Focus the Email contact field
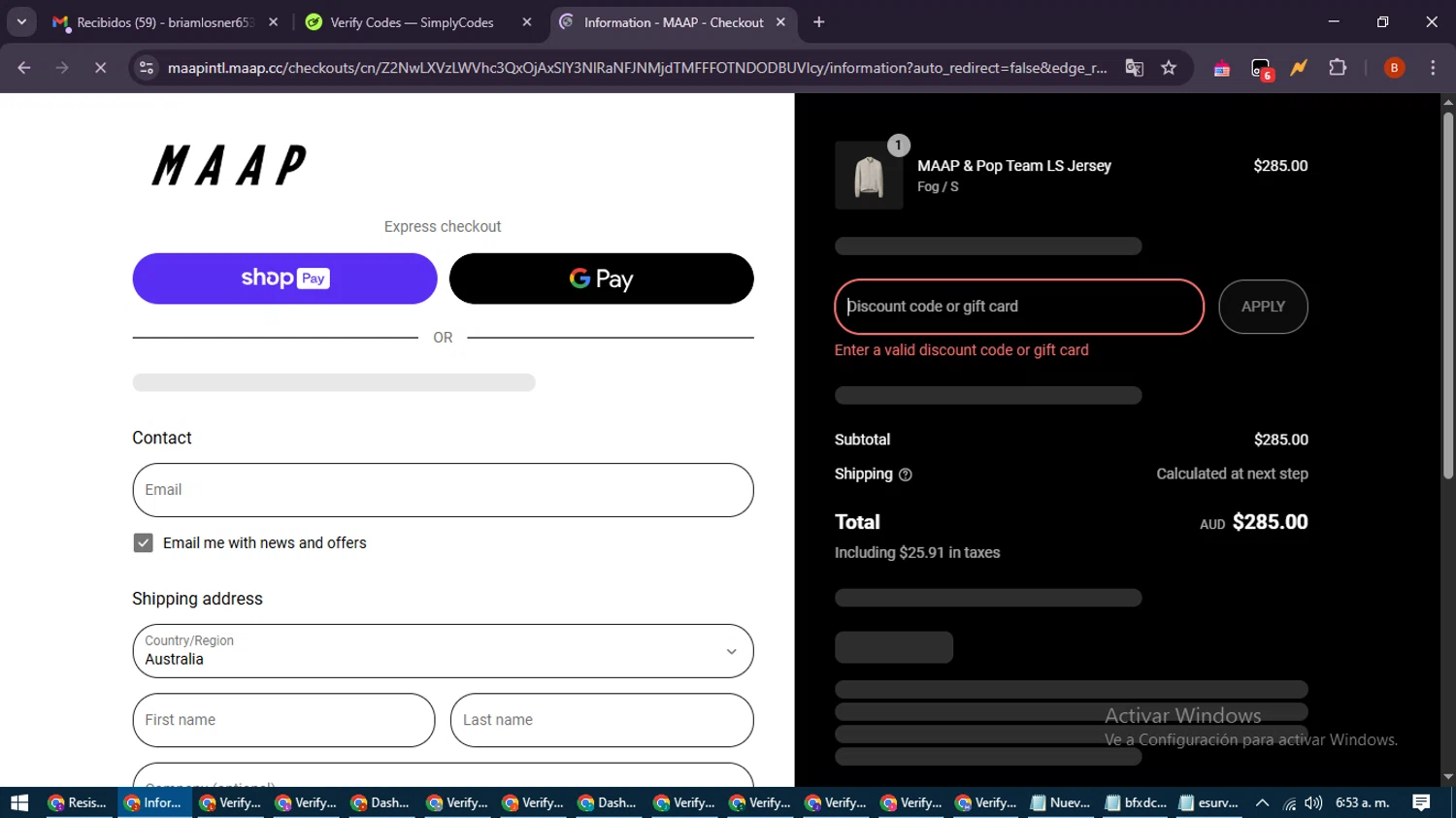The image size is (1456, 818). coord(443,490)
